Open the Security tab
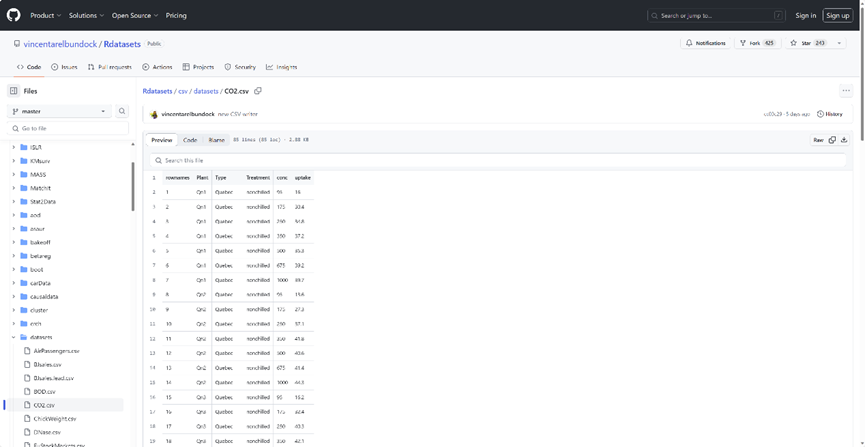The height and width of the screenshot is (447, 865). coord(240,67)
